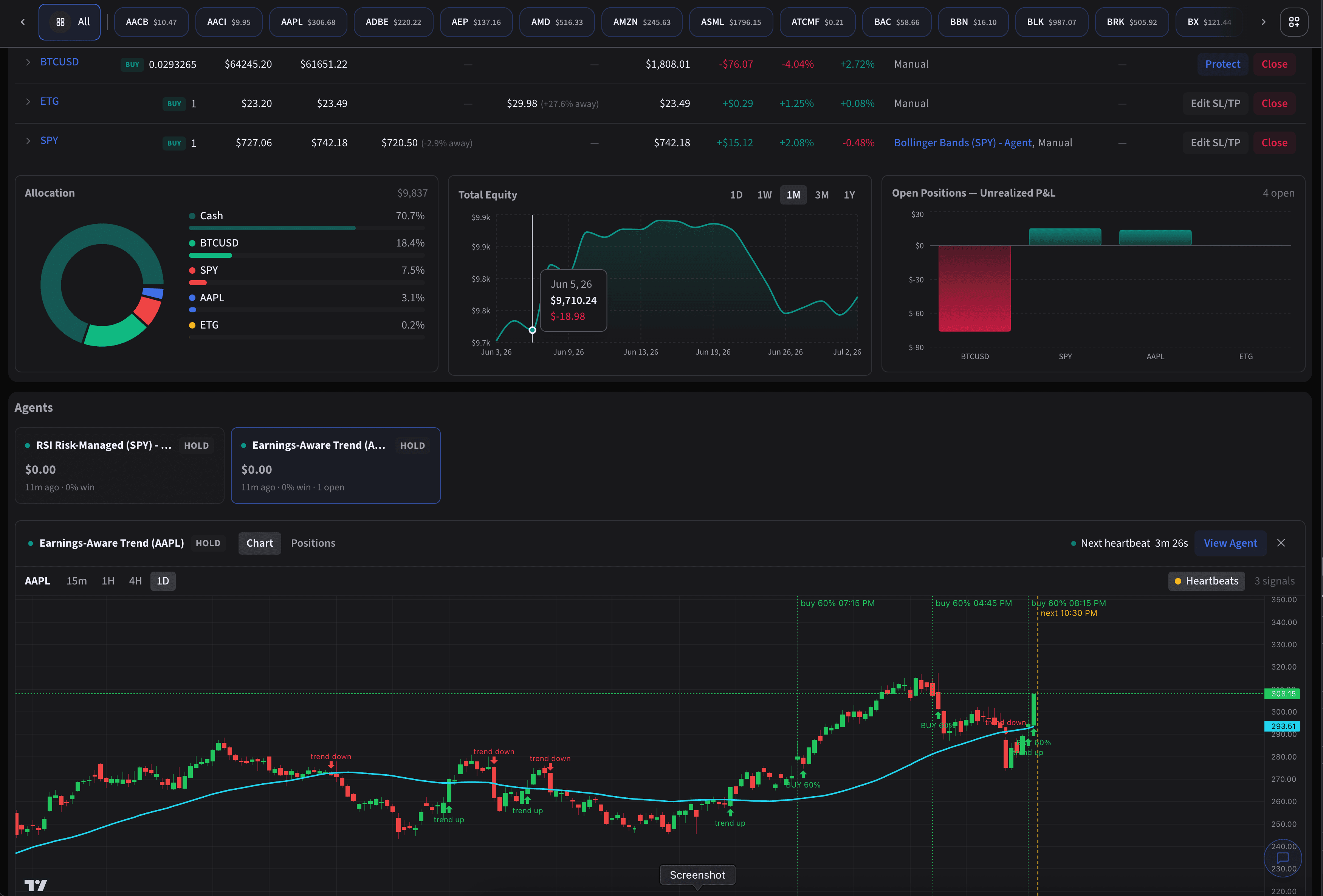Close the SPY position
This screenshot has height=896, width=1323.
[1274, 143]
